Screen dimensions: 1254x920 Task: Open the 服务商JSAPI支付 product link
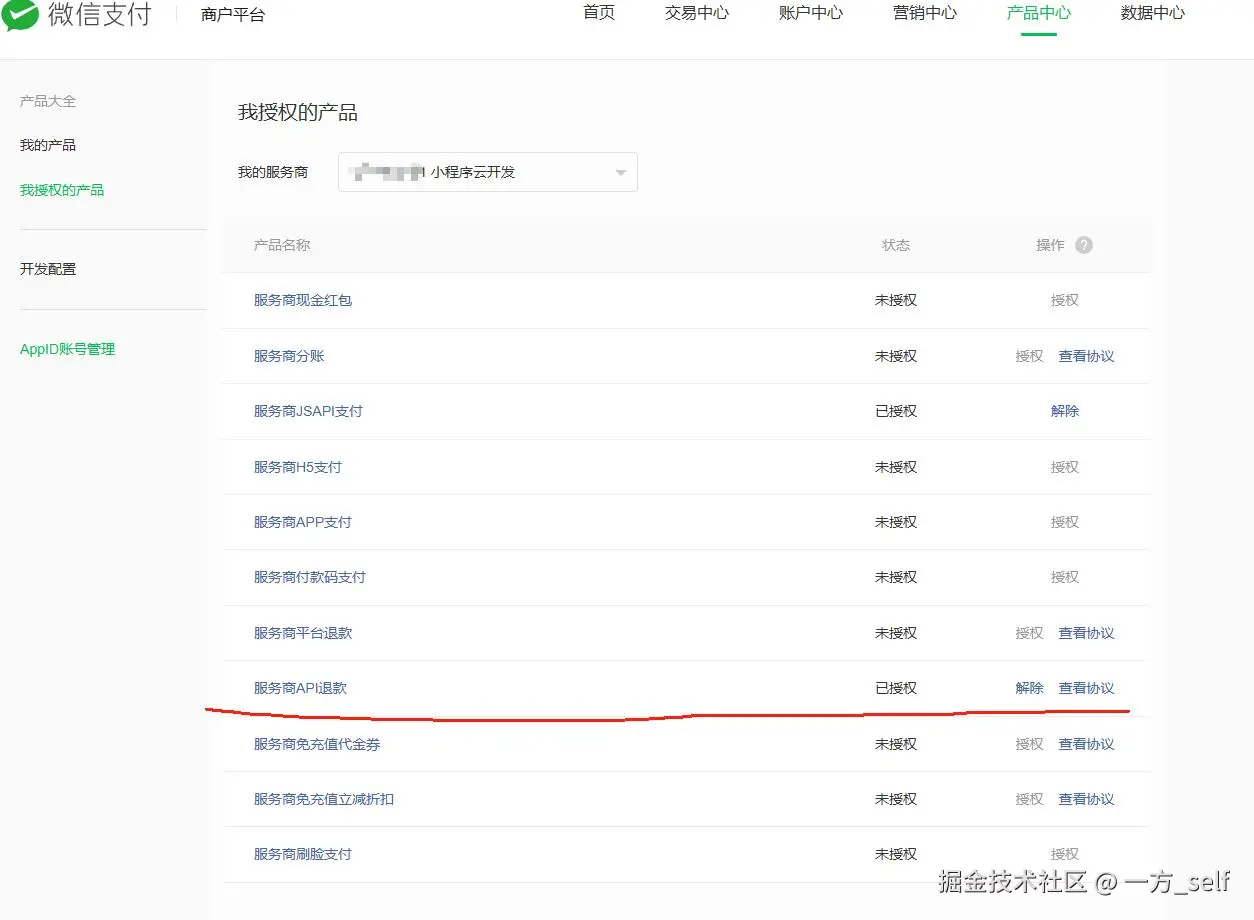point(308,411)
